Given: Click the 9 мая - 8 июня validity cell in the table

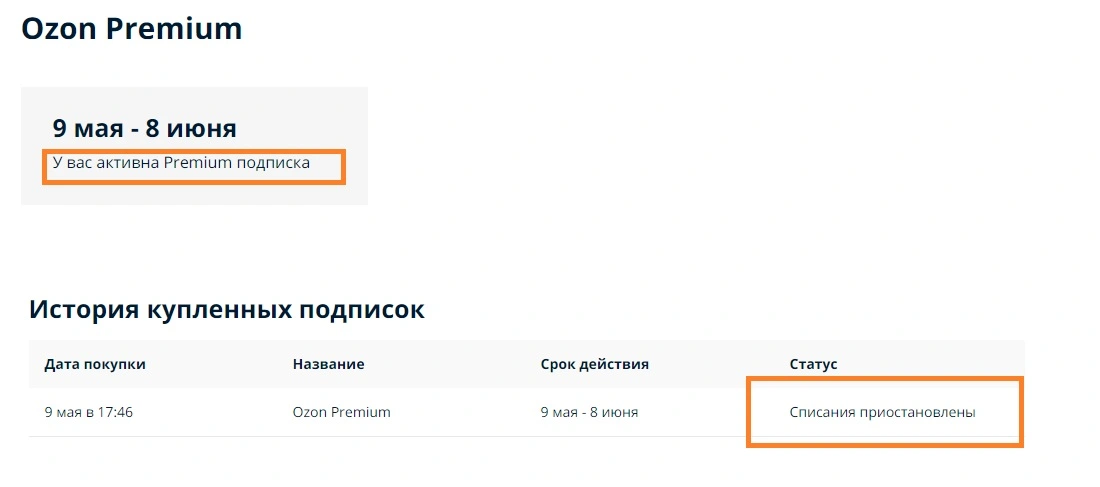Looking at the screenshot, I should point(589,412).
